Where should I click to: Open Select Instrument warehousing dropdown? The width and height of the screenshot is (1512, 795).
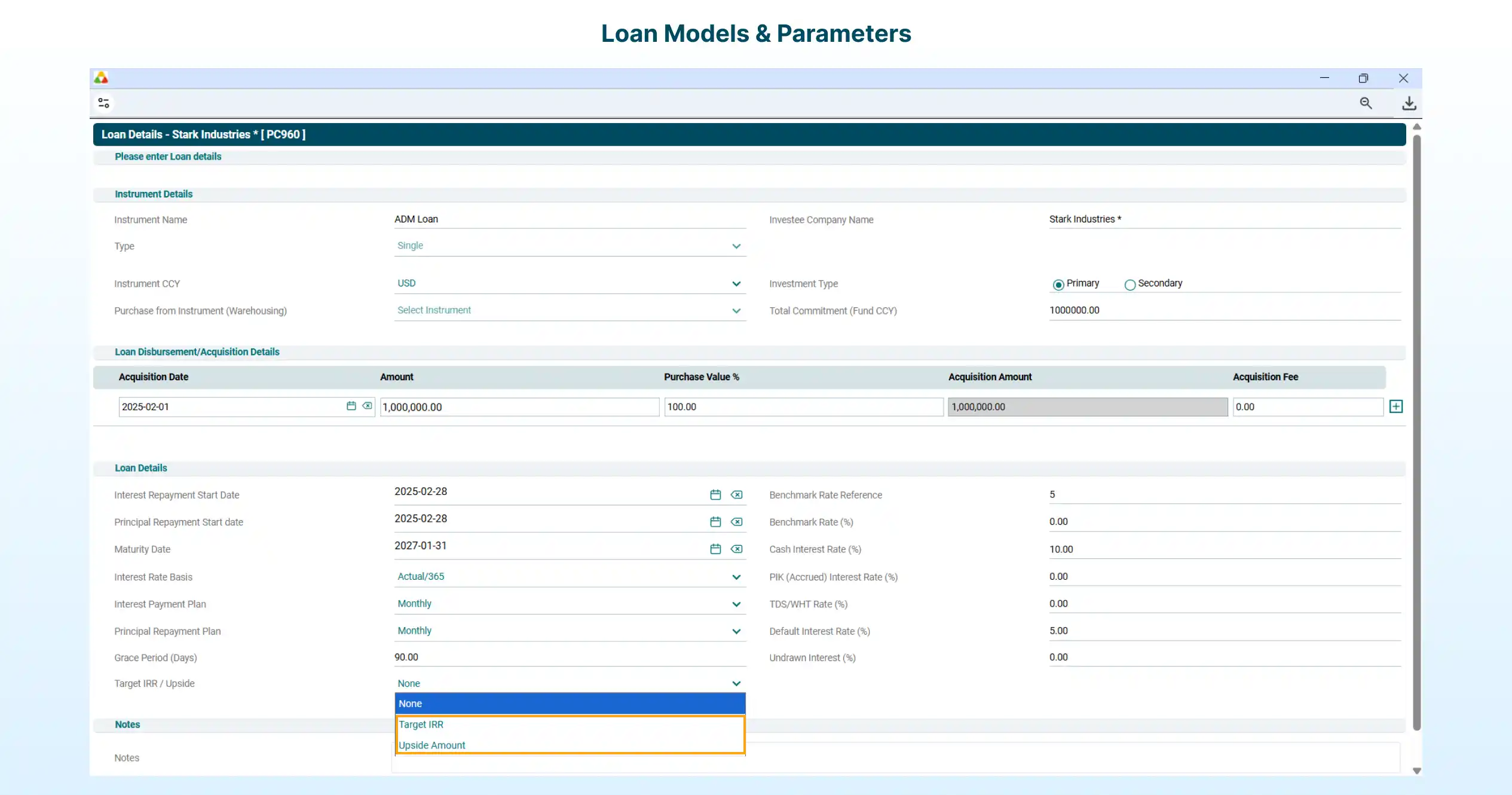point(570,310)
